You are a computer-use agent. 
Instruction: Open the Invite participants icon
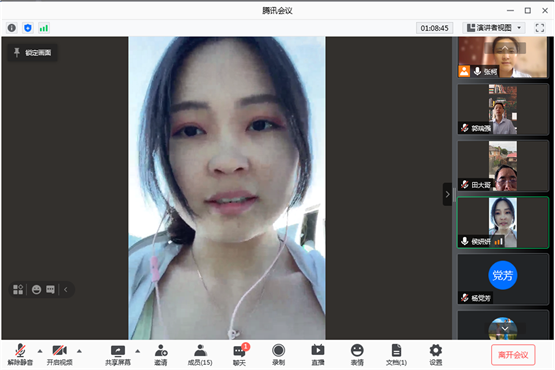pos(161,355)
